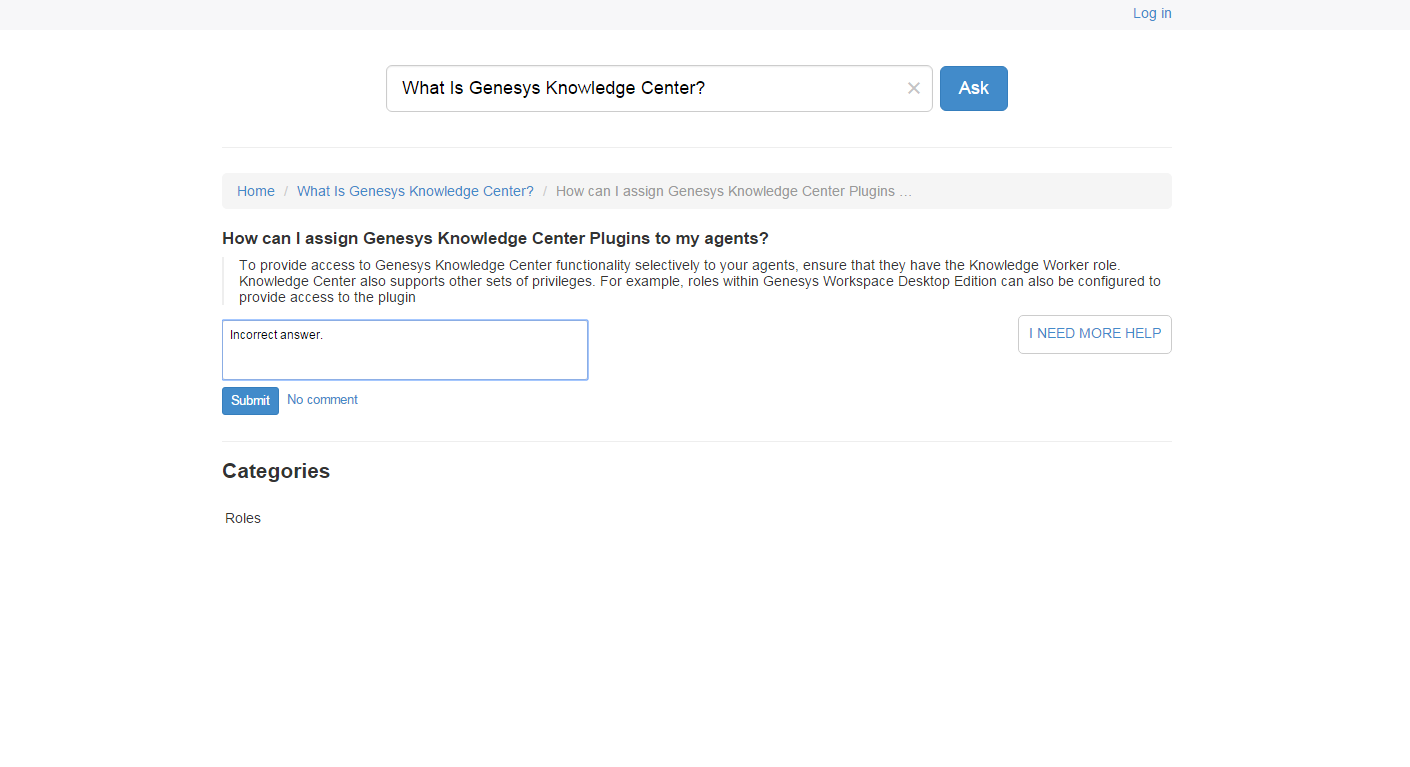Click the Categories heading

pyautogui.click(x=276, y=471)
